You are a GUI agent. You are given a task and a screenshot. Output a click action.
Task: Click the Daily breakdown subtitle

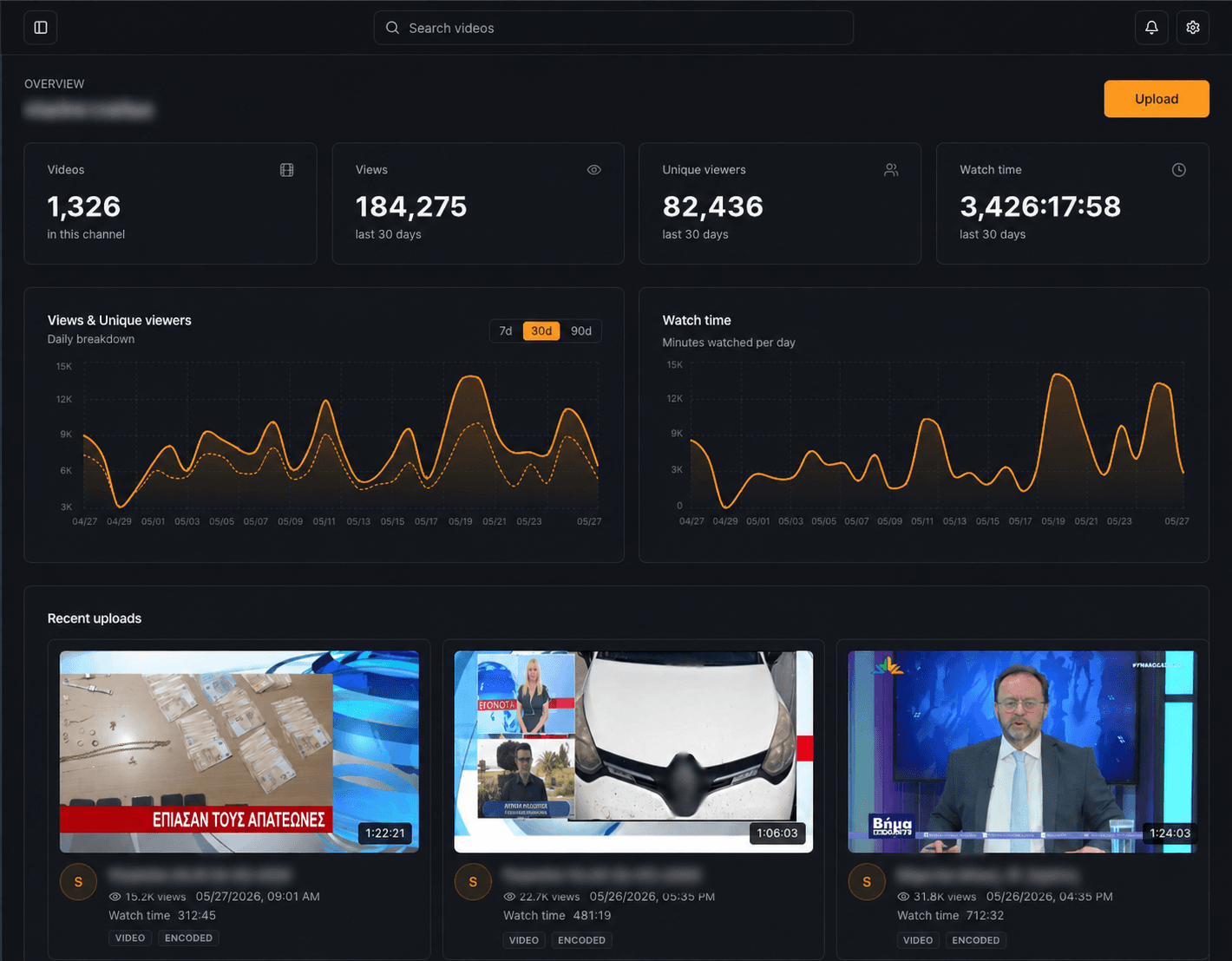coord(91,339)
